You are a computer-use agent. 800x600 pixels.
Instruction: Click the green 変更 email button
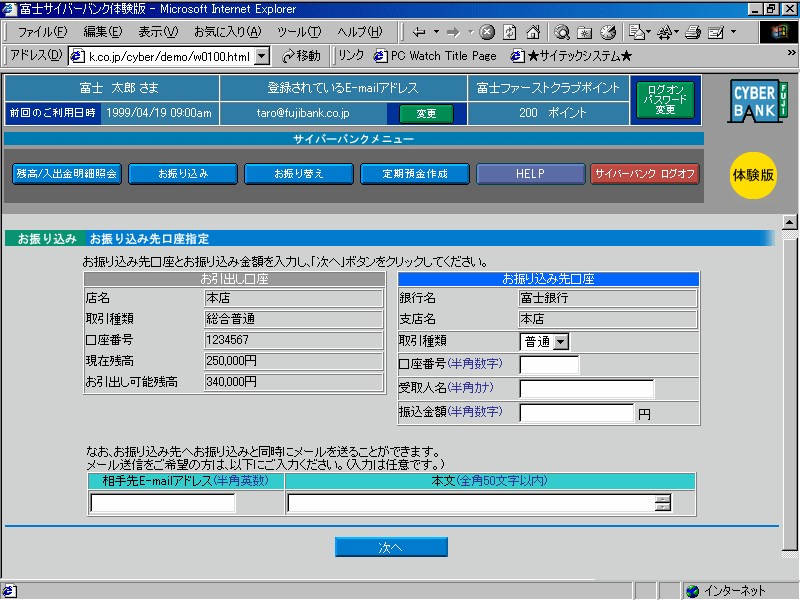pyautogui.click(x=426, y=114)
